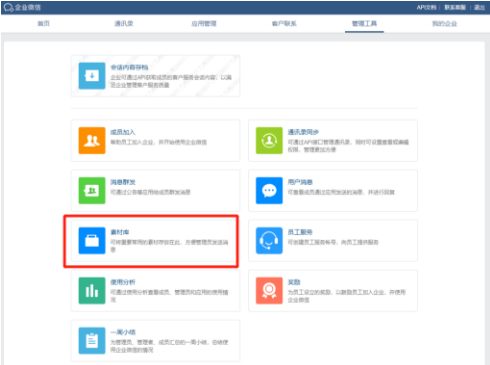This screenshot has width=490, height=365.
Task: Select the 素材库 briefcase icon
Action: coord(92,240)
